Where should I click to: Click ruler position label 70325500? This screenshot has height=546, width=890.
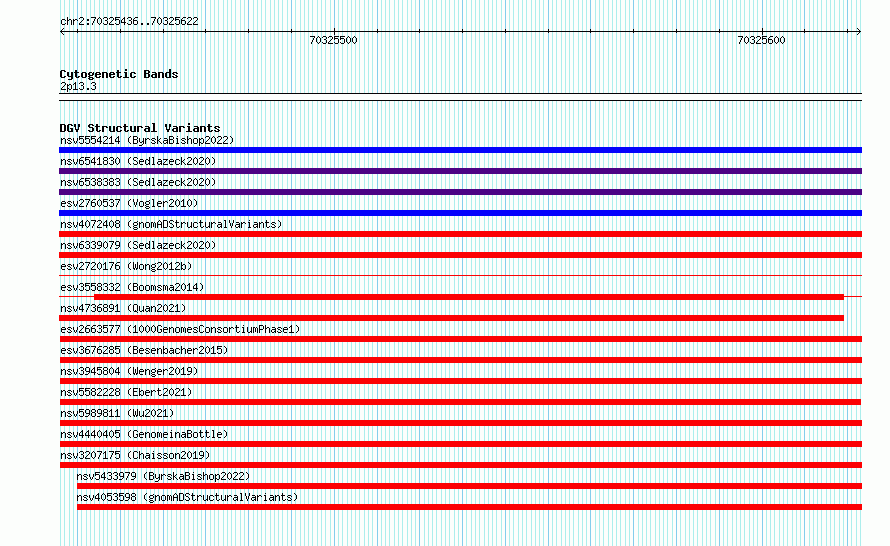click(x=333, y=40)
